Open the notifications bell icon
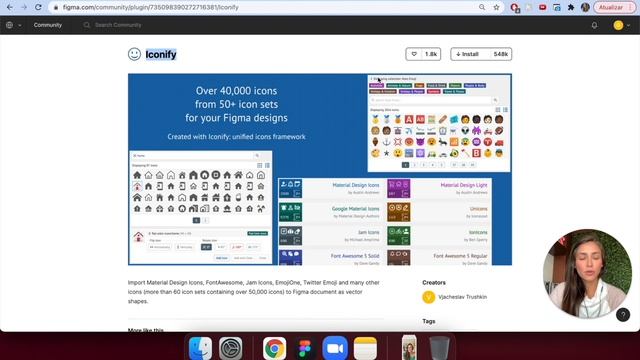The height and width of the screenshot is (360, 640). [x=594, y=25]
